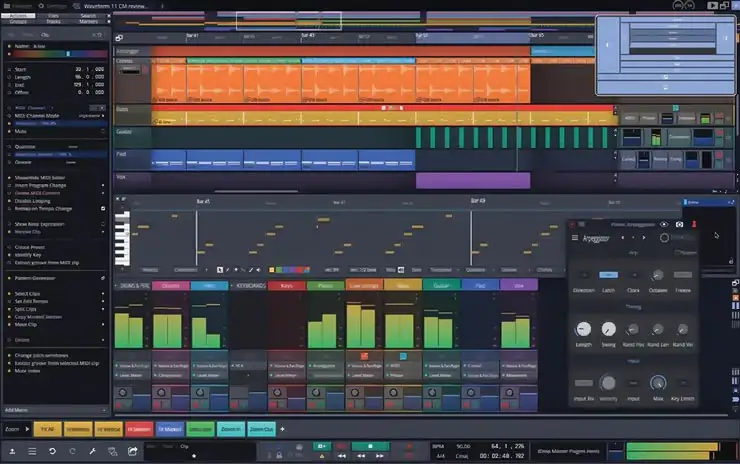Toggle the Input Thru switch in Arpeggiator
Screen dimensions: 740x464
(x=584, y=383)
